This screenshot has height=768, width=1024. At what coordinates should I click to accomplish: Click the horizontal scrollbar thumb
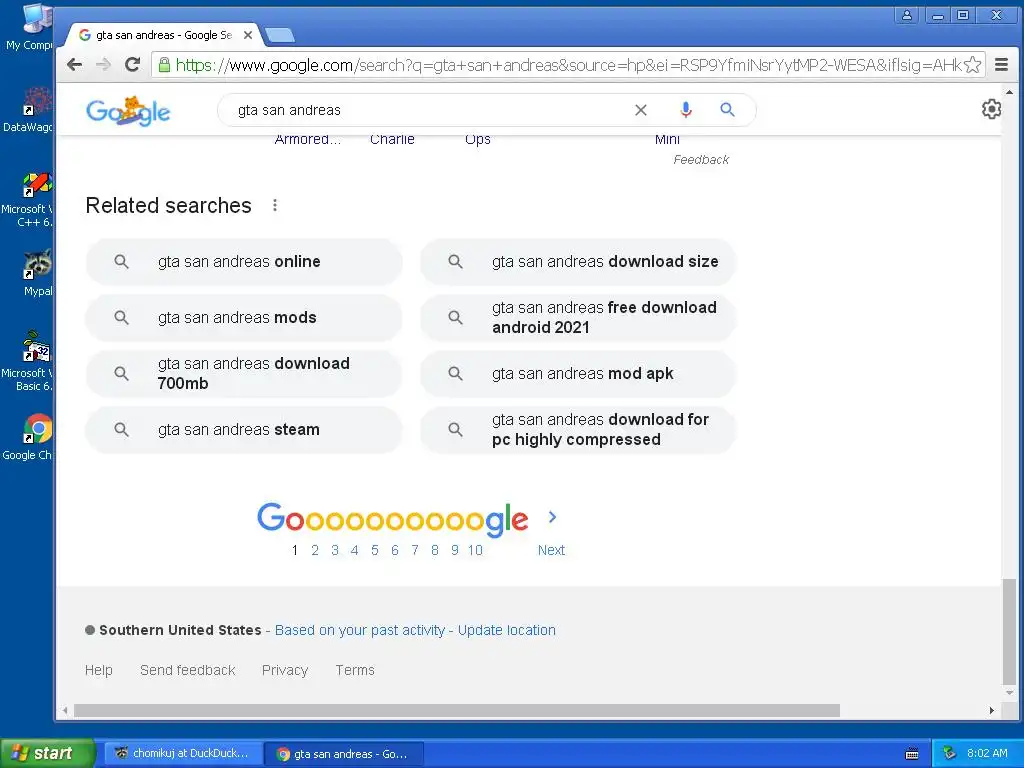tap(456, 711)
